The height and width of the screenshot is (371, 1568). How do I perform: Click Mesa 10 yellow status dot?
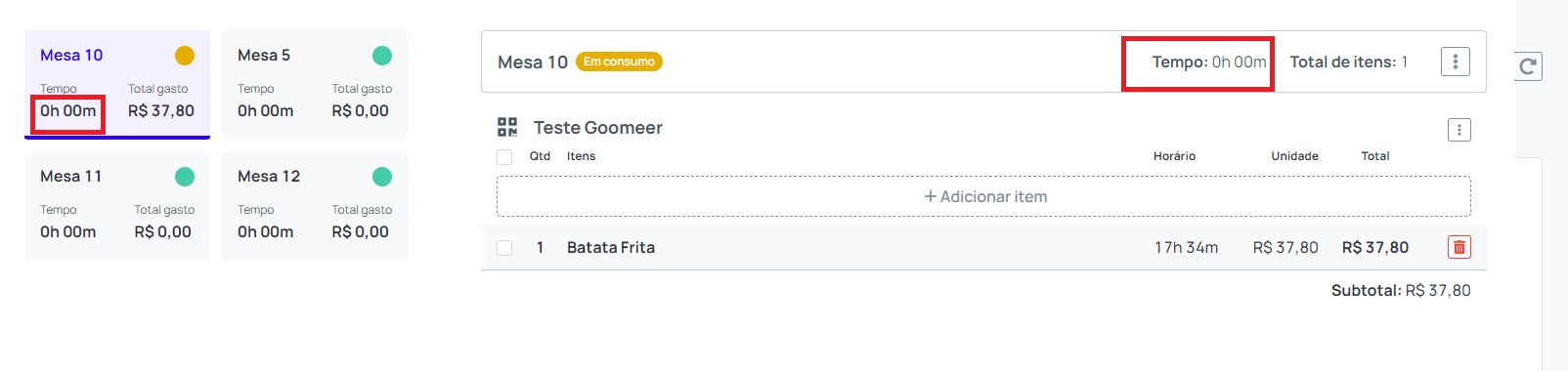(185, 56)
